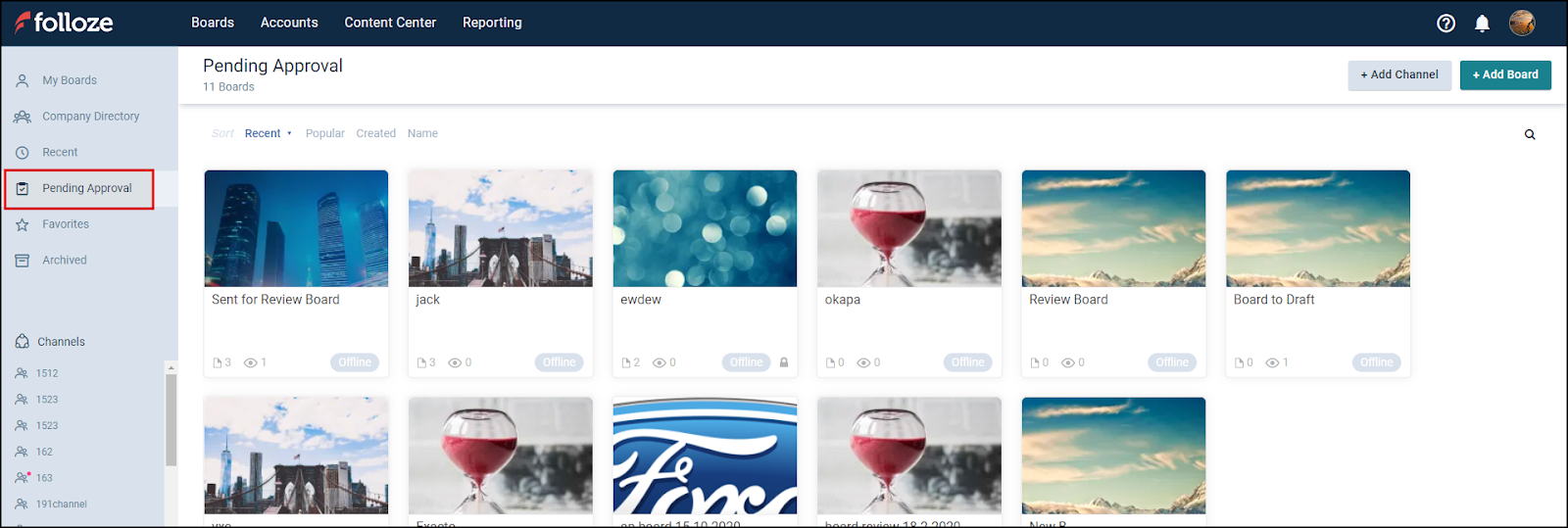Toggle Offline status on okapa board

pos(967,362)
